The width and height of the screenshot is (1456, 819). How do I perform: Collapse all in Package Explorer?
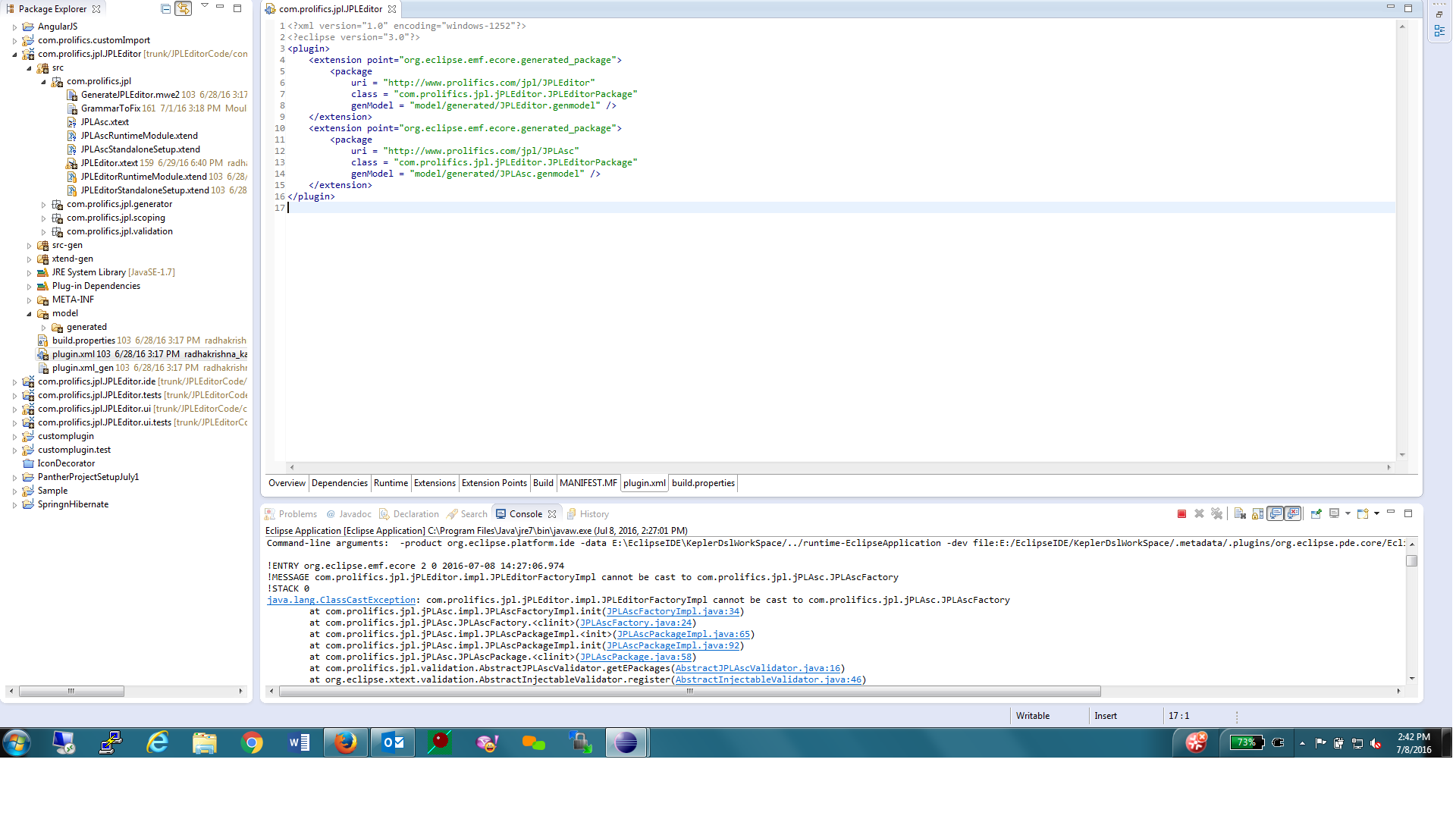pyautogui.click(x=165, y=8)
